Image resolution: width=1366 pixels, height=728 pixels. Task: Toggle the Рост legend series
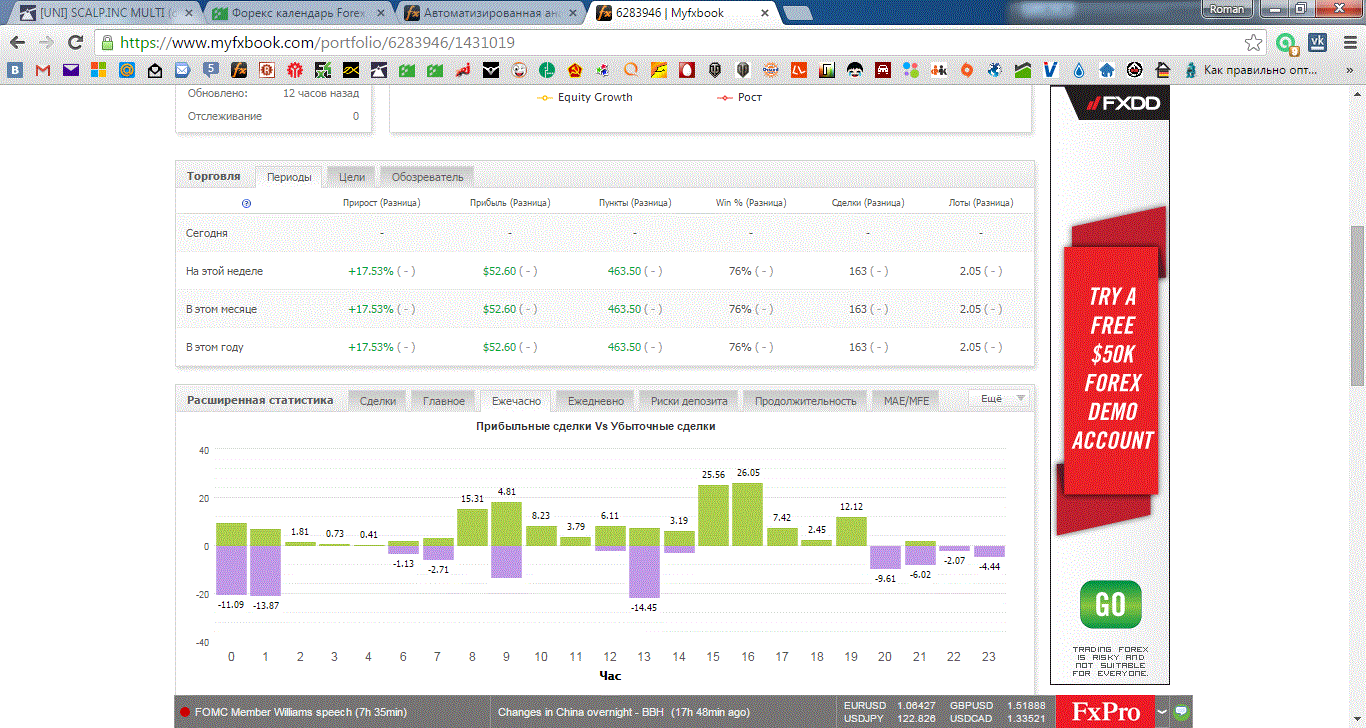pos(740,97)
